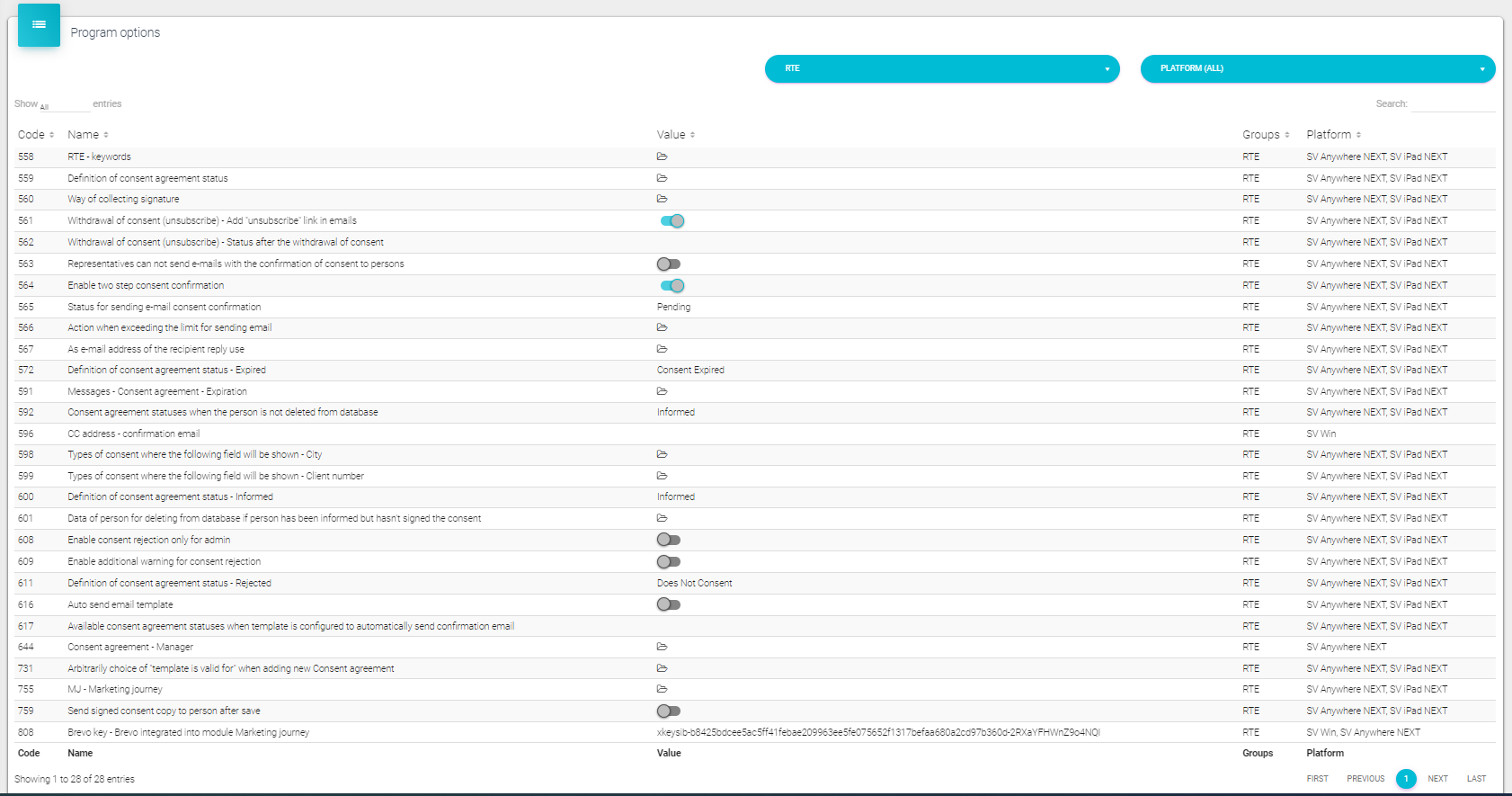Open folder for Definition of consent agreement status
This screenshot has width=1512, height=796.
[x=662, y=178]
